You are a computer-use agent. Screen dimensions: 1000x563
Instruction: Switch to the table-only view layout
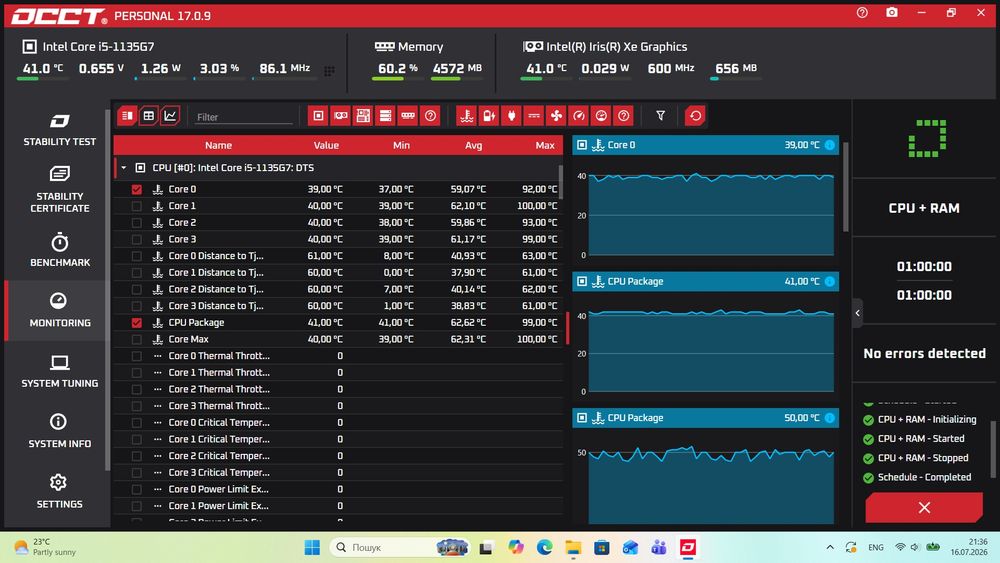149,116
